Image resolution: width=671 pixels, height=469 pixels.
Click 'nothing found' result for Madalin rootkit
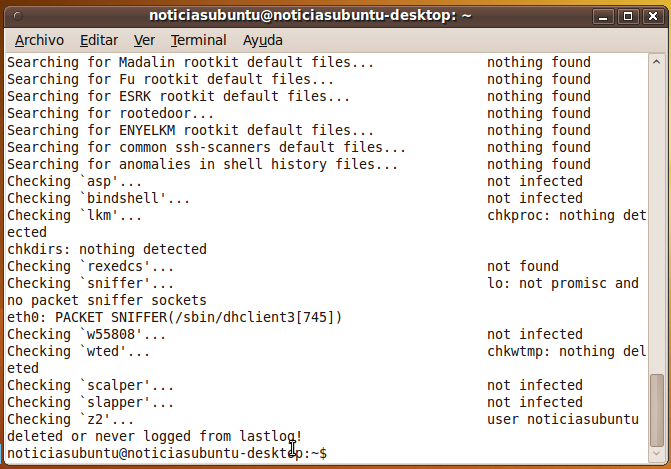[539, 62]
